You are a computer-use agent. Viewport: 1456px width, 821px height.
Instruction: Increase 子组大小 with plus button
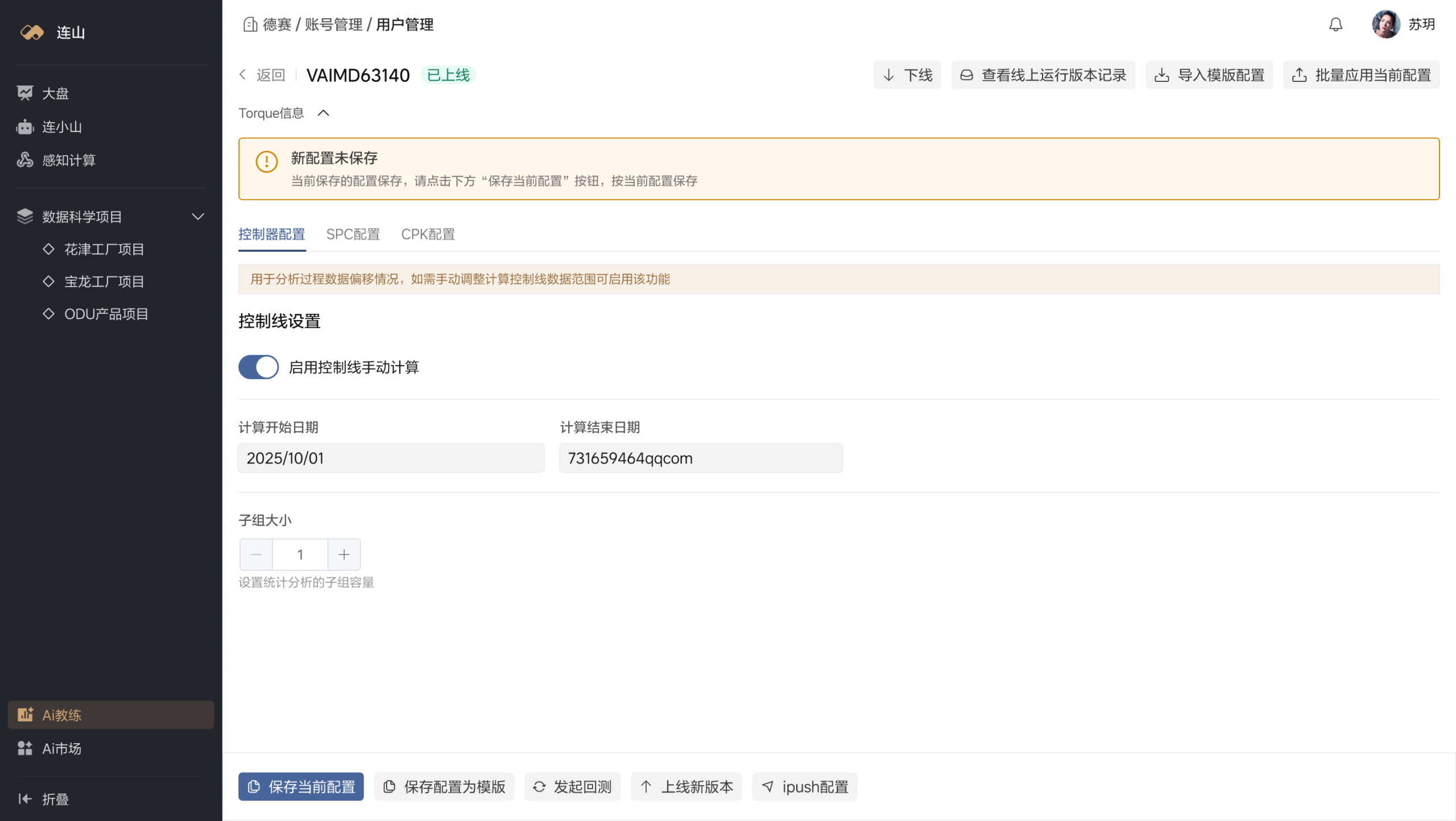[344, 555]
